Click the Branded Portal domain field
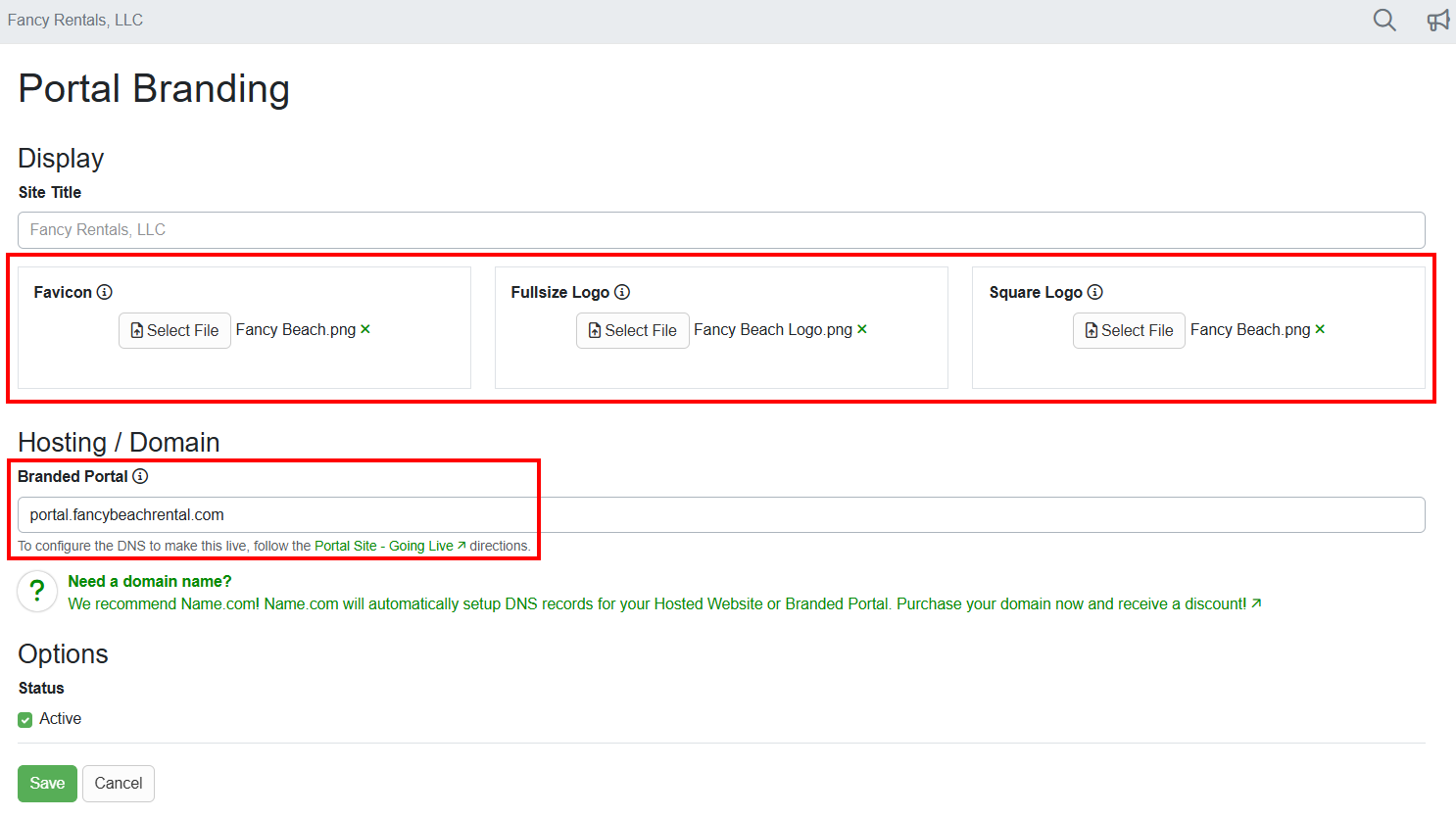Screen dimensions: 1456x818 [721, 515]
